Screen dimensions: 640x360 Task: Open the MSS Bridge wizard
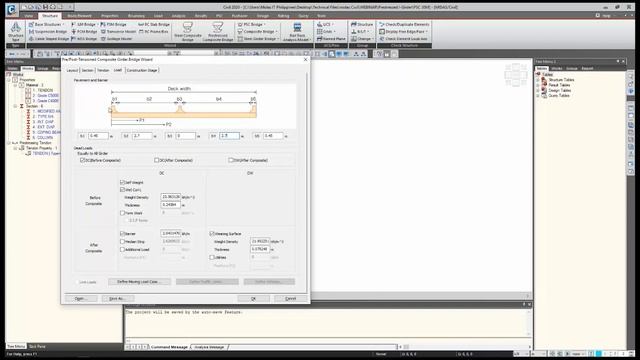pyautogui.click(x=84, y=39)
